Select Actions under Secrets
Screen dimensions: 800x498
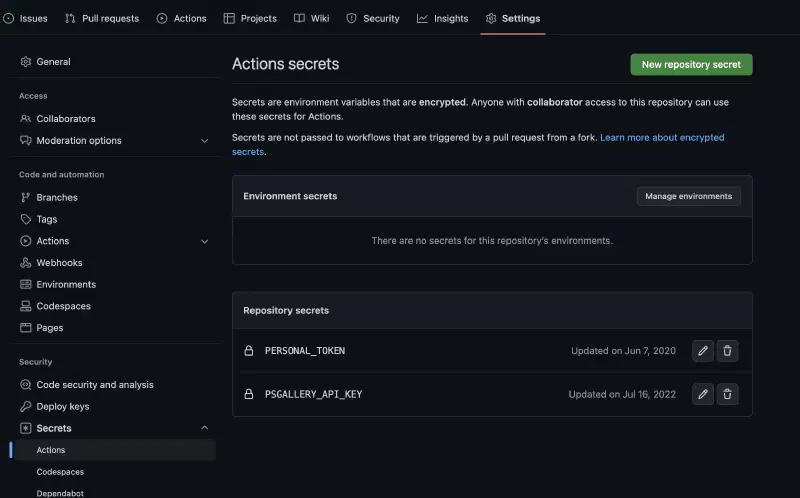(x=115, y=450)
